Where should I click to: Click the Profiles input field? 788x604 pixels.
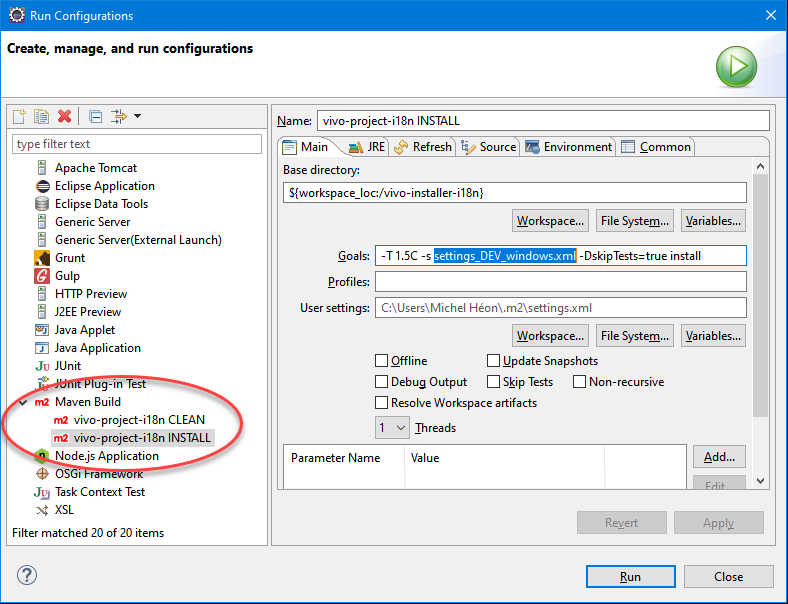point(561,281)
